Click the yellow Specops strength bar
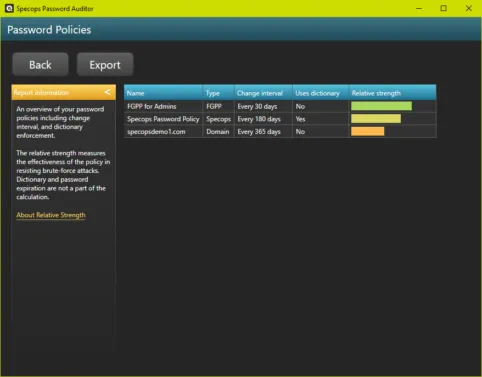The image size is (482, 377). pos(376,119)
